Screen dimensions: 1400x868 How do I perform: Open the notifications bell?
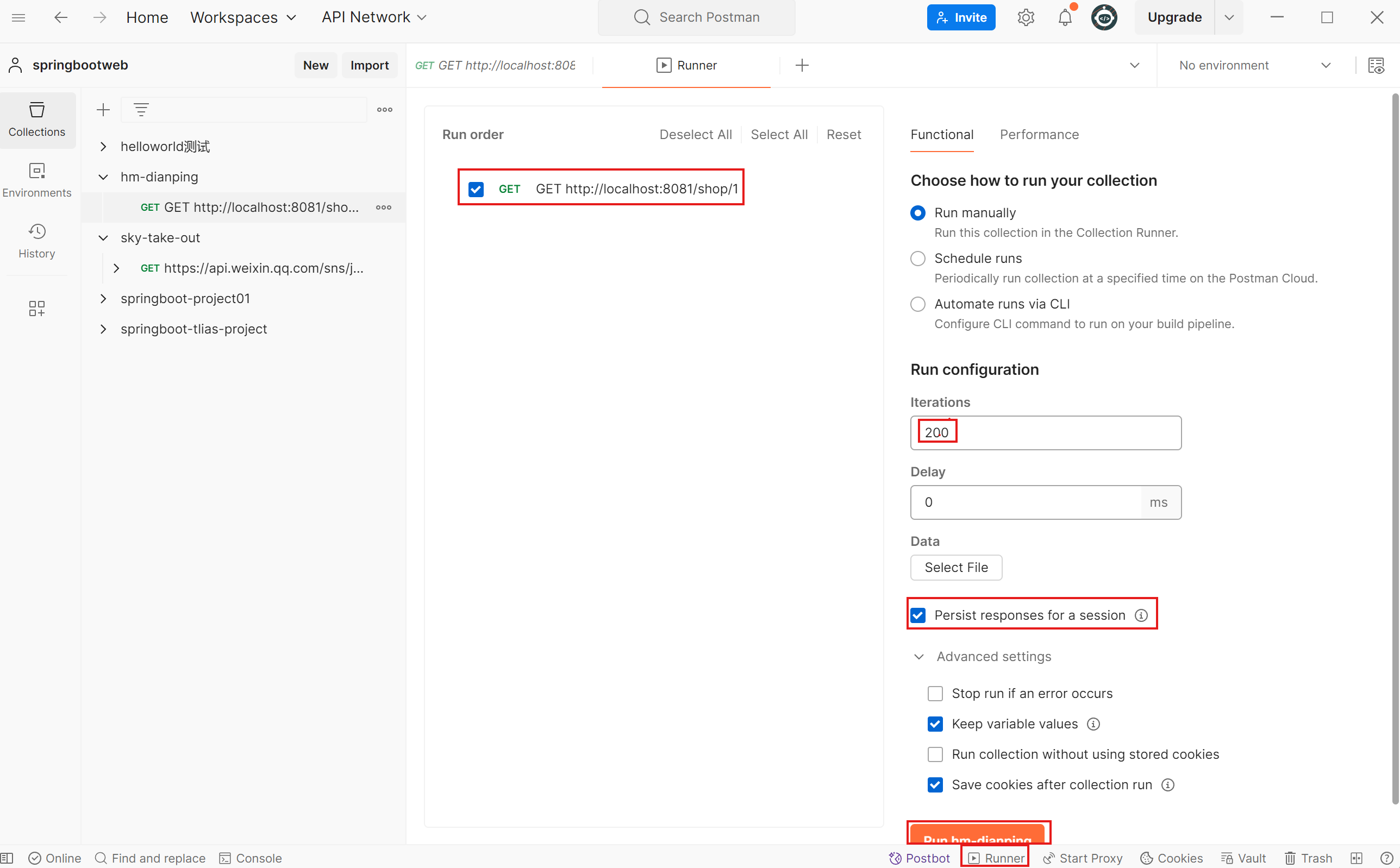1065,17
